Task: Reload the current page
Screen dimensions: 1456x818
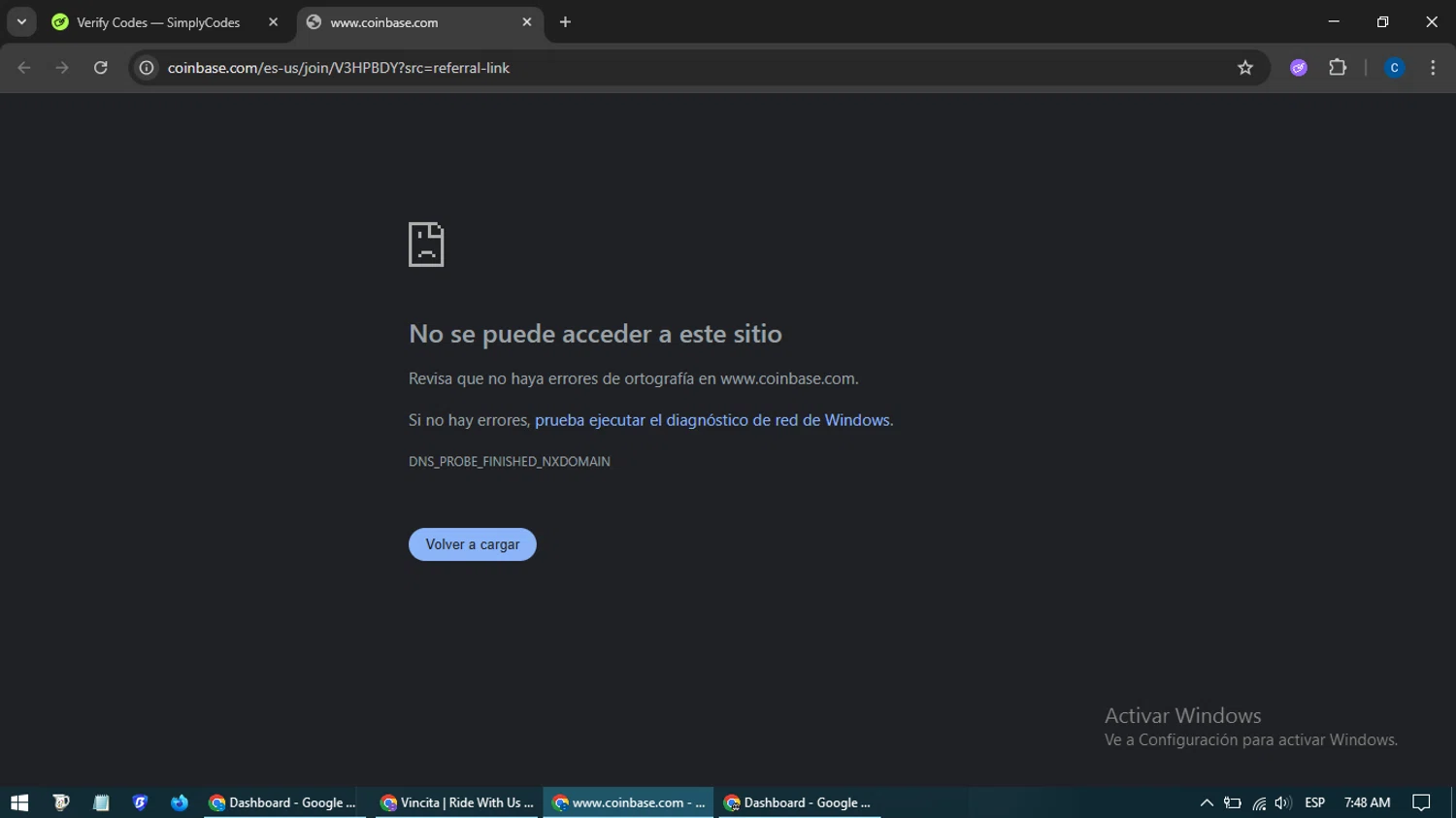Action: [101, 68]
